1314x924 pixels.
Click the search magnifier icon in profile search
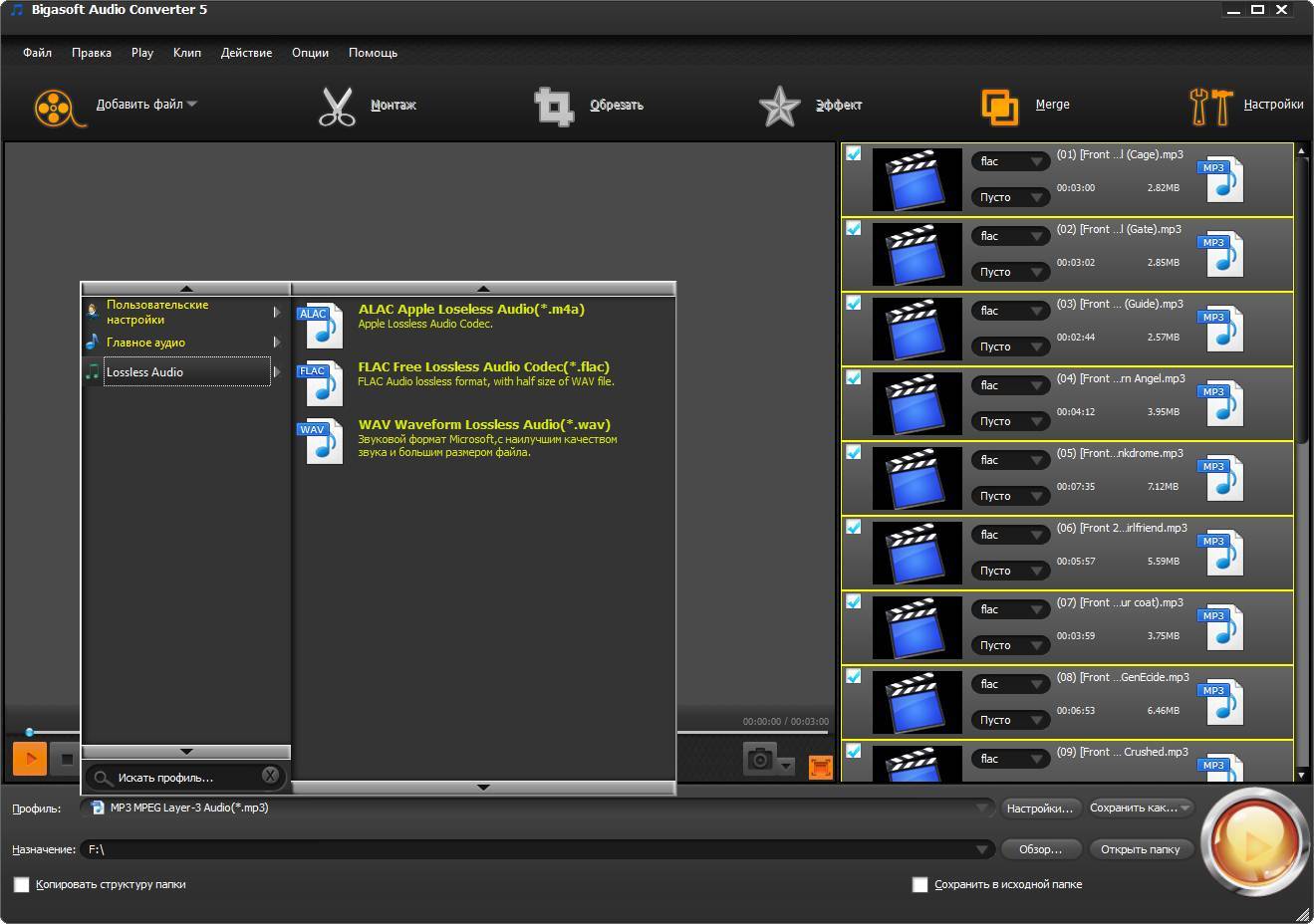(103, 778)
